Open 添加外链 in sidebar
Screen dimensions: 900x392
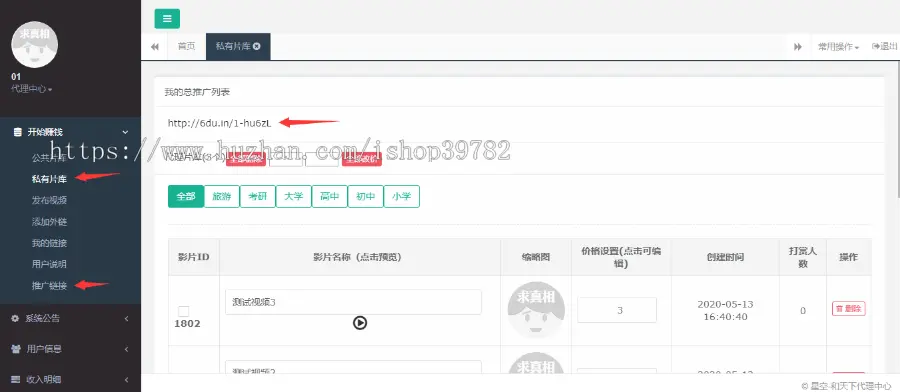(x=49, y=222)
